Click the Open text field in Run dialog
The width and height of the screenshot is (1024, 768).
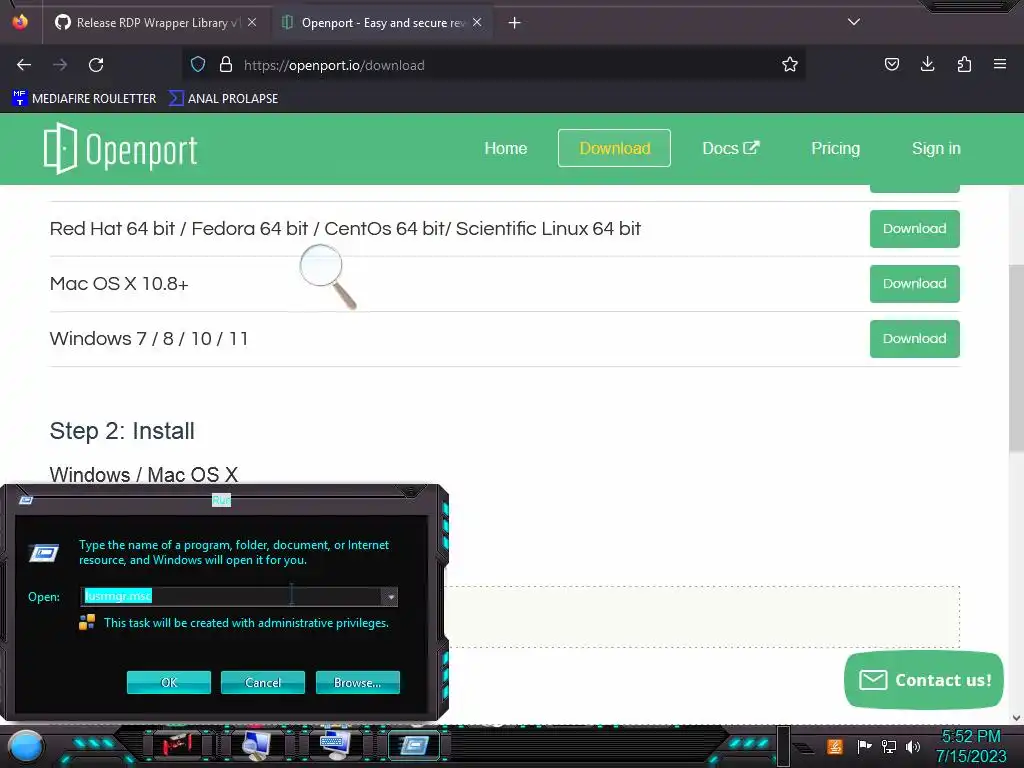(232, 596)
